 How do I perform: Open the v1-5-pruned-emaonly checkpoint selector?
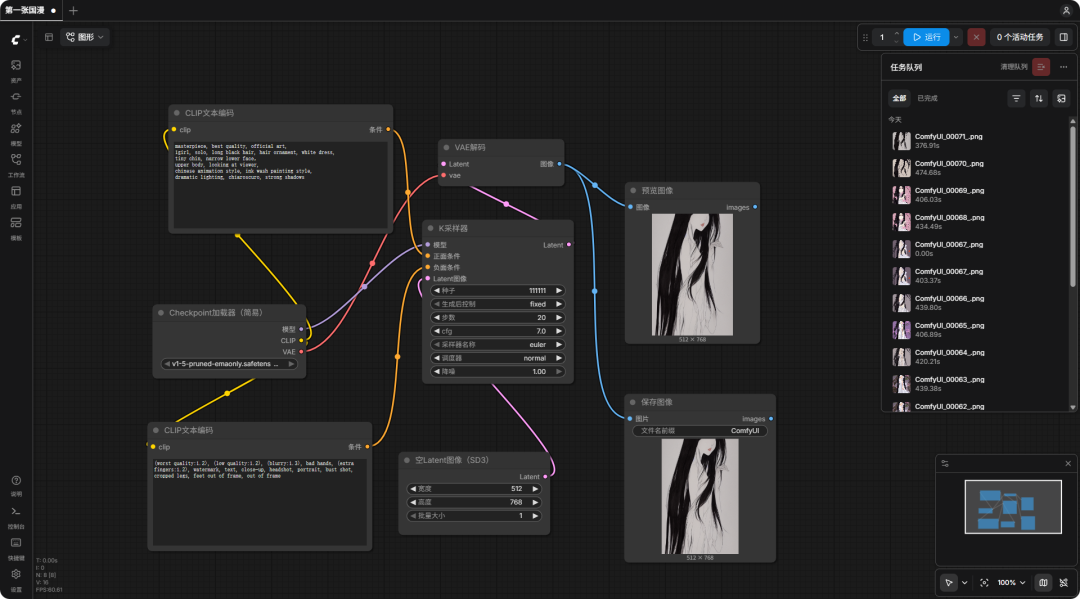point(229,364)
